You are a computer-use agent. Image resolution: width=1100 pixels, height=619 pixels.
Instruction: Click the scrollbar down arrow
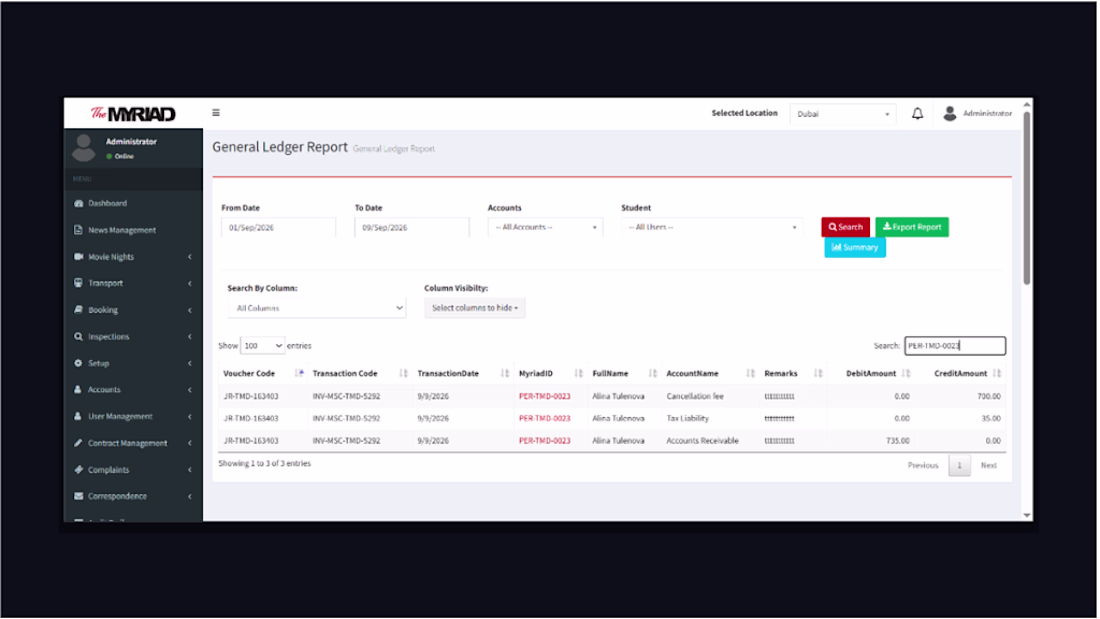pyautogui.click(x=1026, y=515)
